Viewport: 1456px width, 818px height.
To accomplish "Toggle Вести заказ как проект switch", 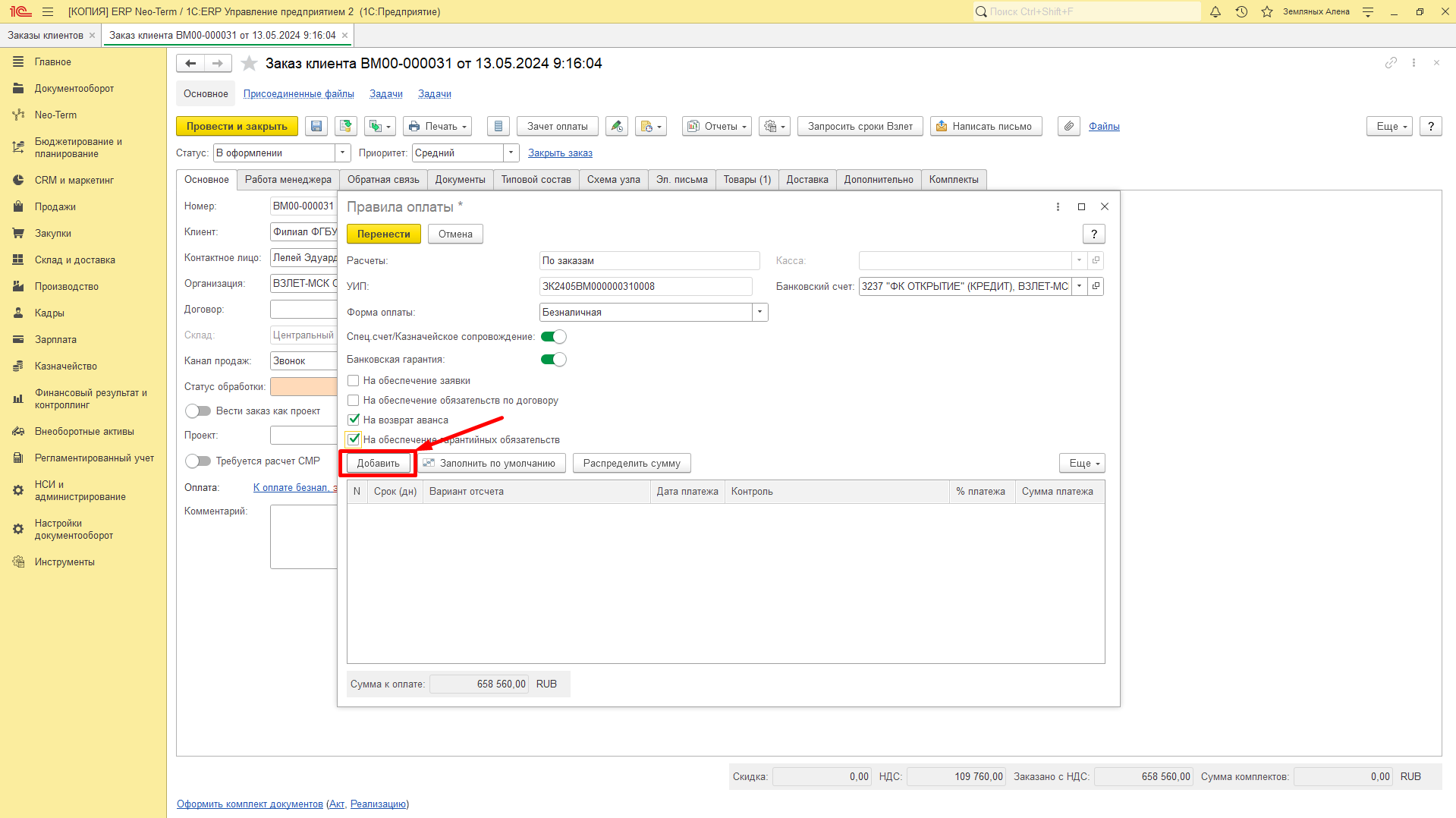I will pos(198,411).
